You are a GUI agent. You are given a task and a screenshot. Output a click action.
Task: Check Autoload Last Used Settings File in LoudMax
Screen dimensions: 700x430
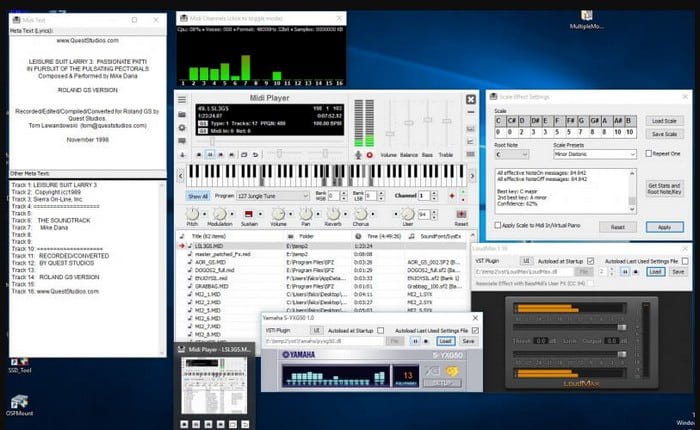tap(685, 261)
